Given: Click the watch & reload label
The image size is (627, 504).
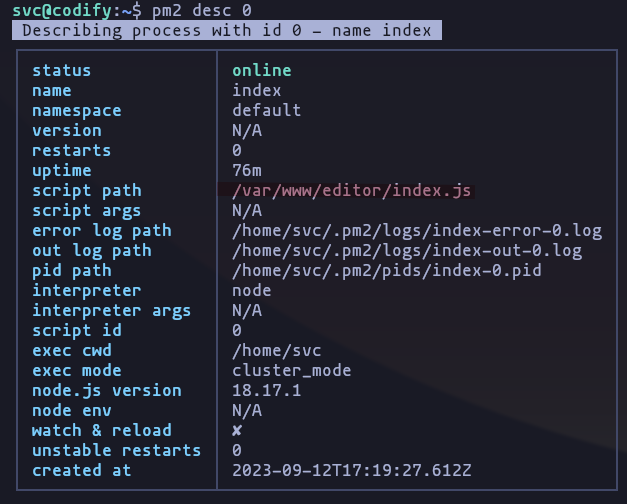Looking at the screenshot, I should 102,431.
